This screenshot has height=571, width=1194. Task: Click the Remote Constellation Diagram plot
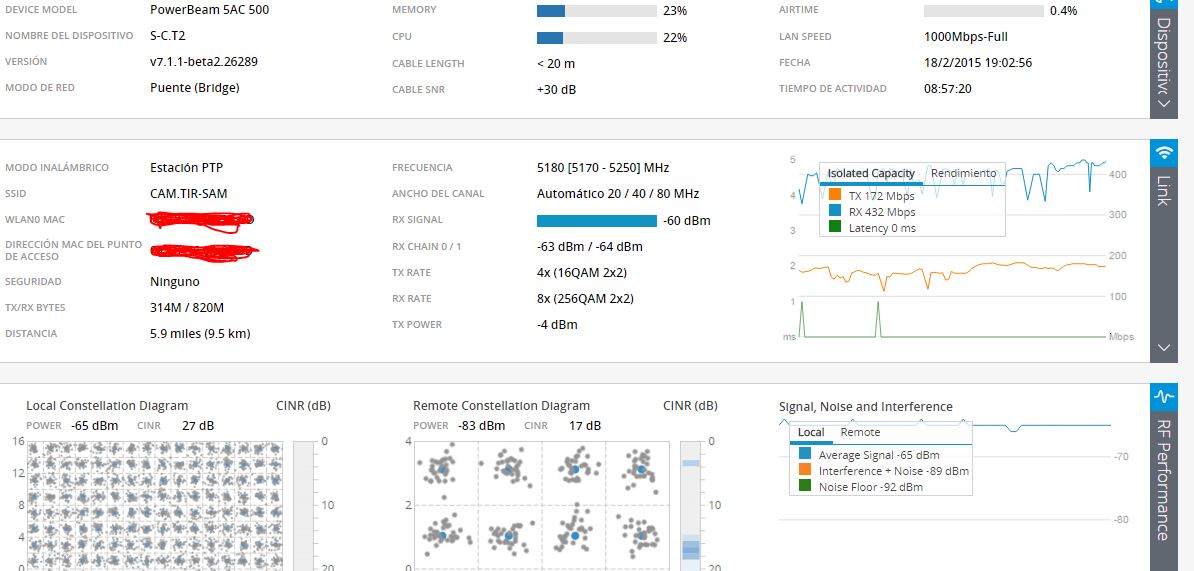click(x=541, y=505)
